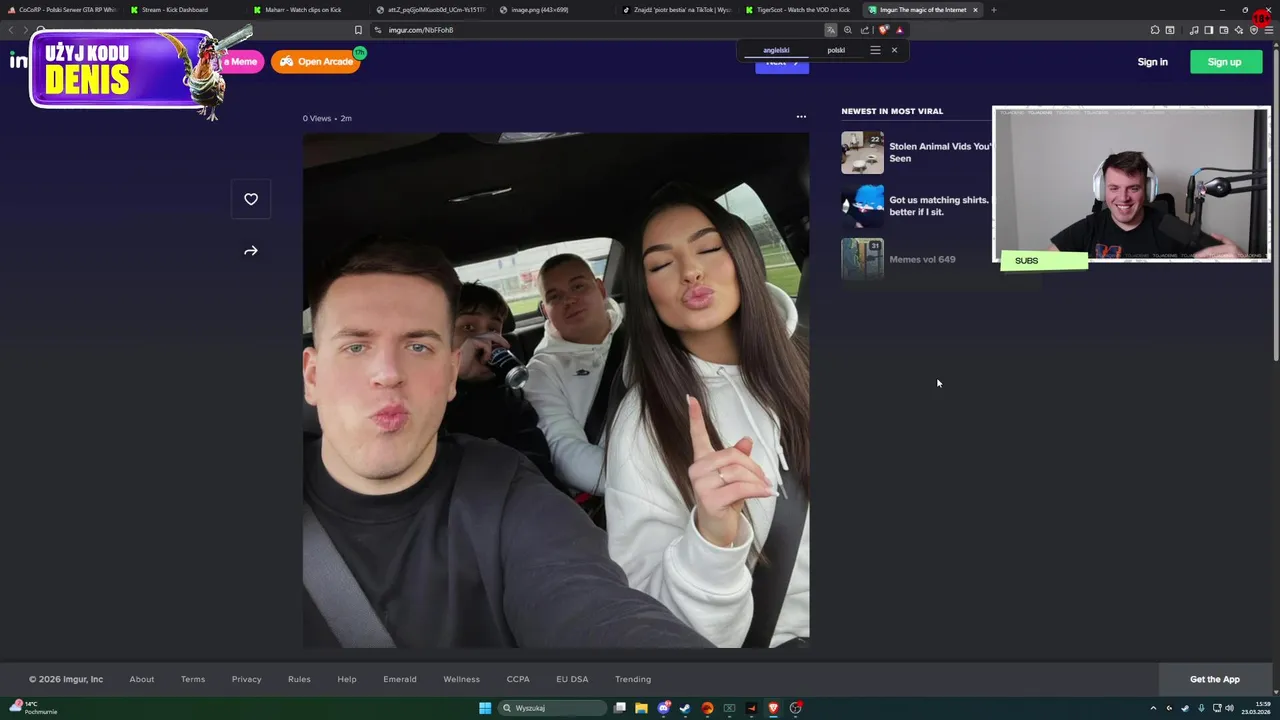This screenshot has height=720, width=1280.
Task: Open the browser main hamburger menu
Action: point(1269,30)
